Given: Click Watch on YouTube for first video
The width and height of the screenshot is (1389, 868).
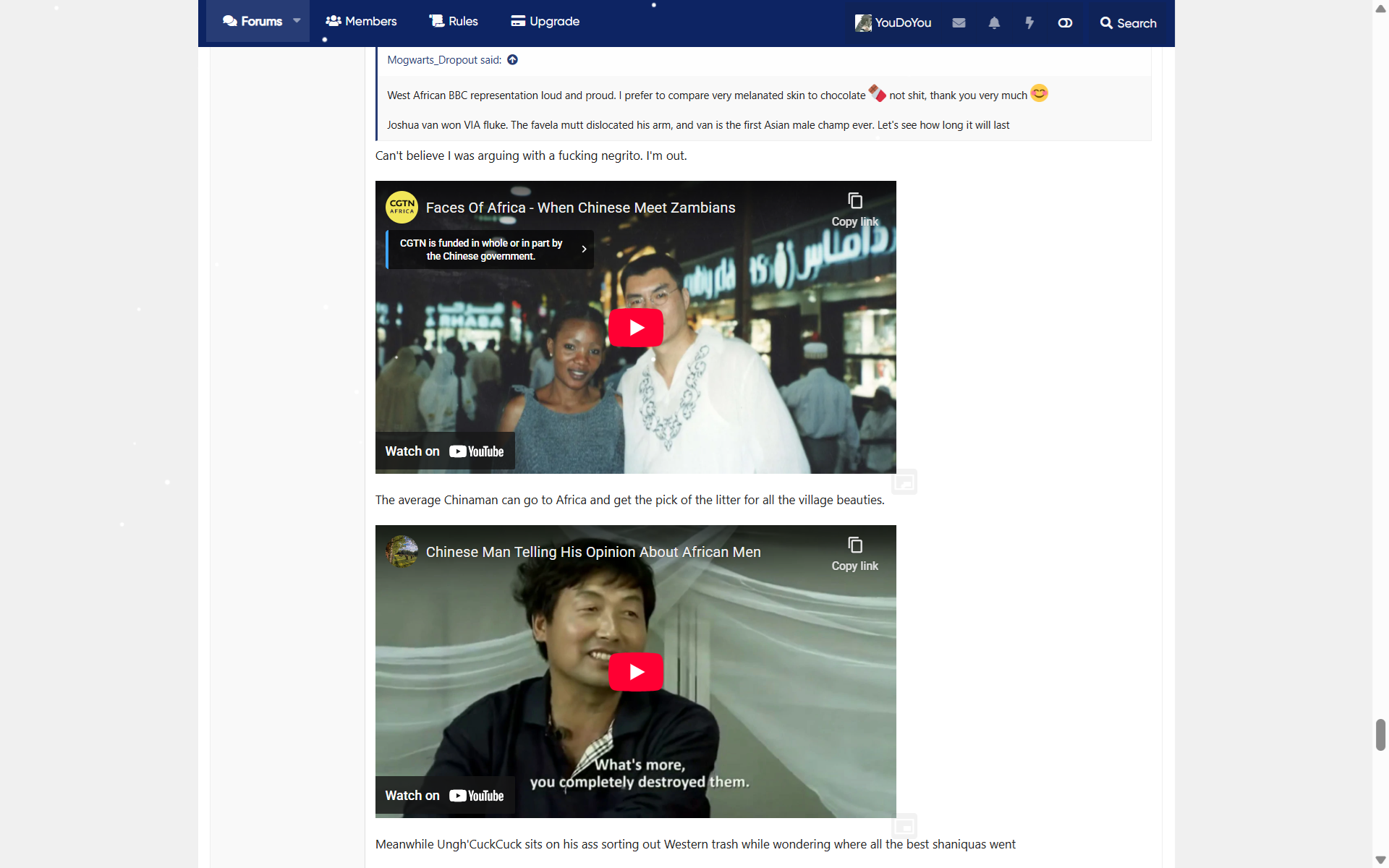Looking at the screenshot, I should pyautogui.click(x=444, y=451).
